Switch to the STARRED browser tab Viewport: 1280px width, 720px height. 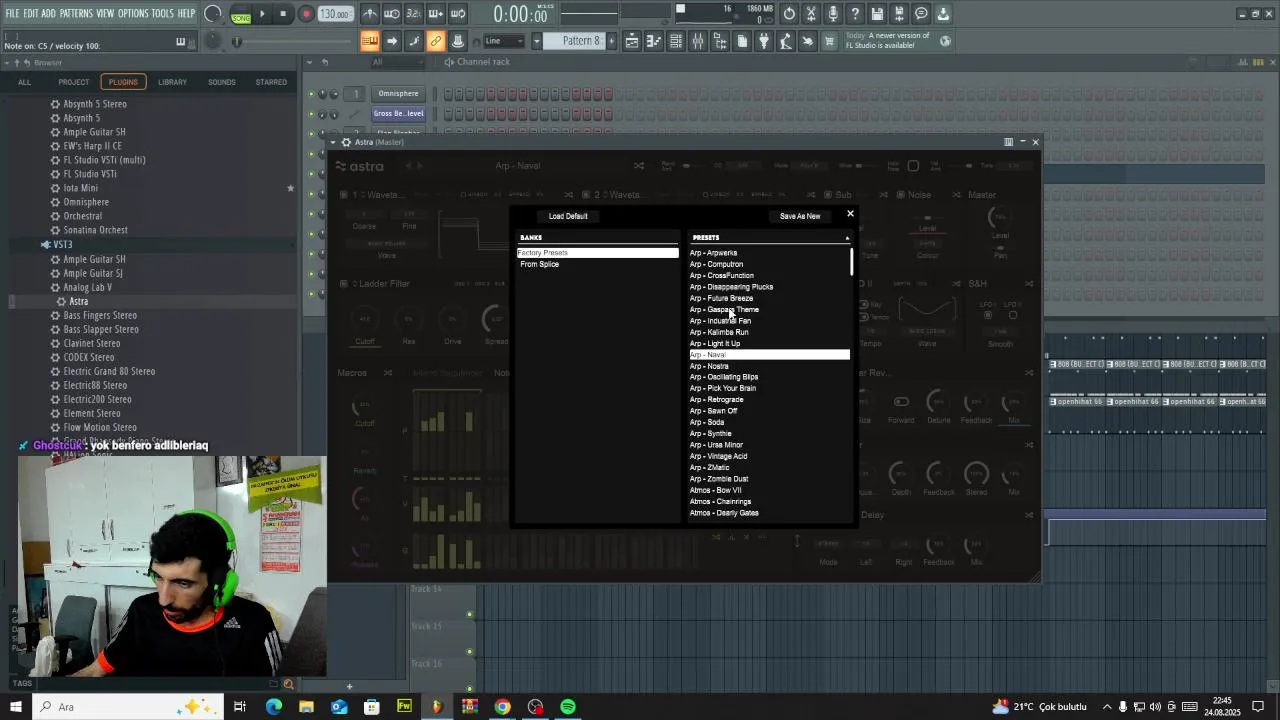271,82
